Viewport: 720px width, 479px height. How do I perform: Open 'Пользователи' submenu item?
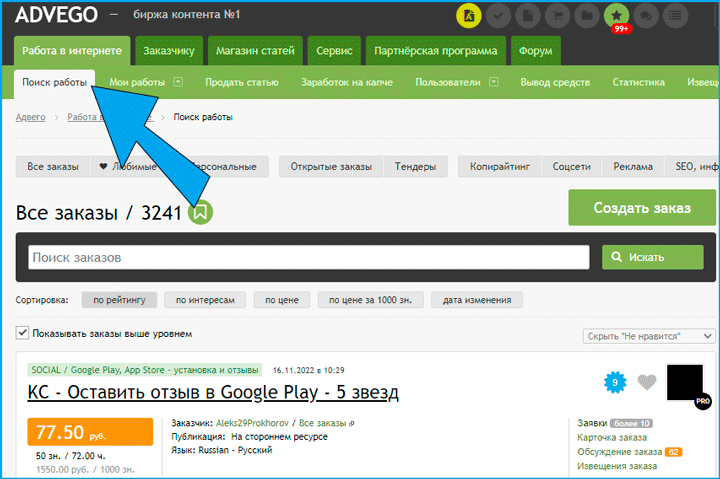coord(448,82)
